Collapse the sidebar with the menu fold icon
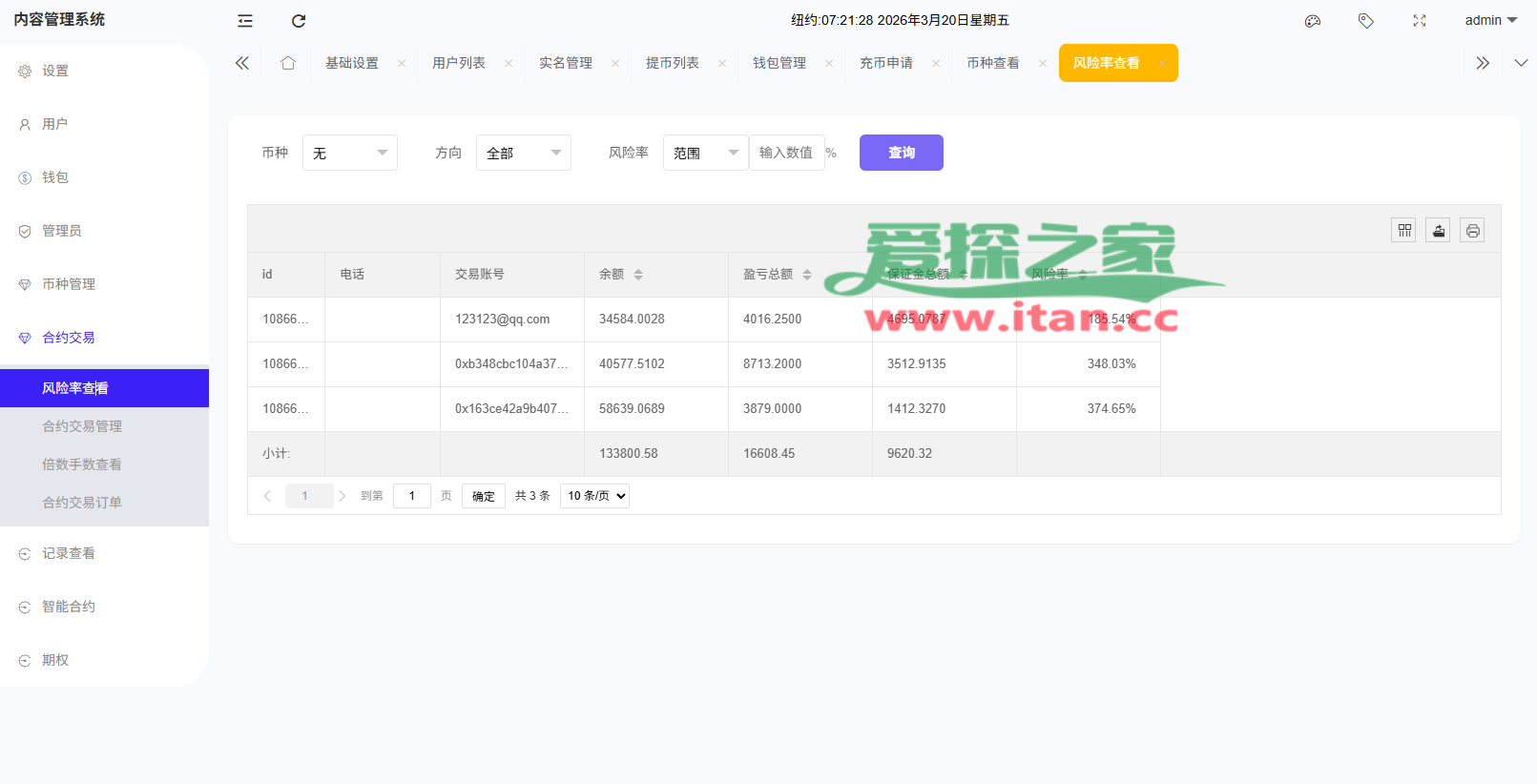Viewport: 1537px width, 784px height. [245, 20]
